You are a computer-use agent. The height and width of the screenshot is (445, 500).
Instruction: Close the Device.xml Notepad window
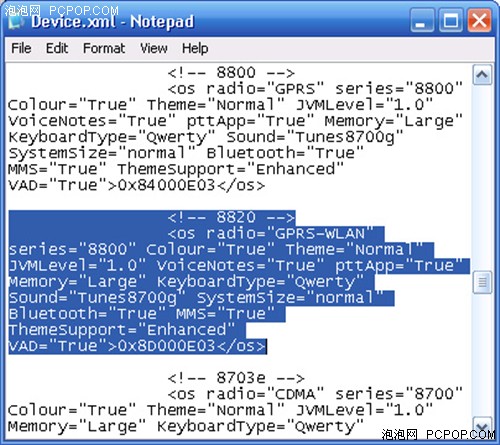[479, 20]
